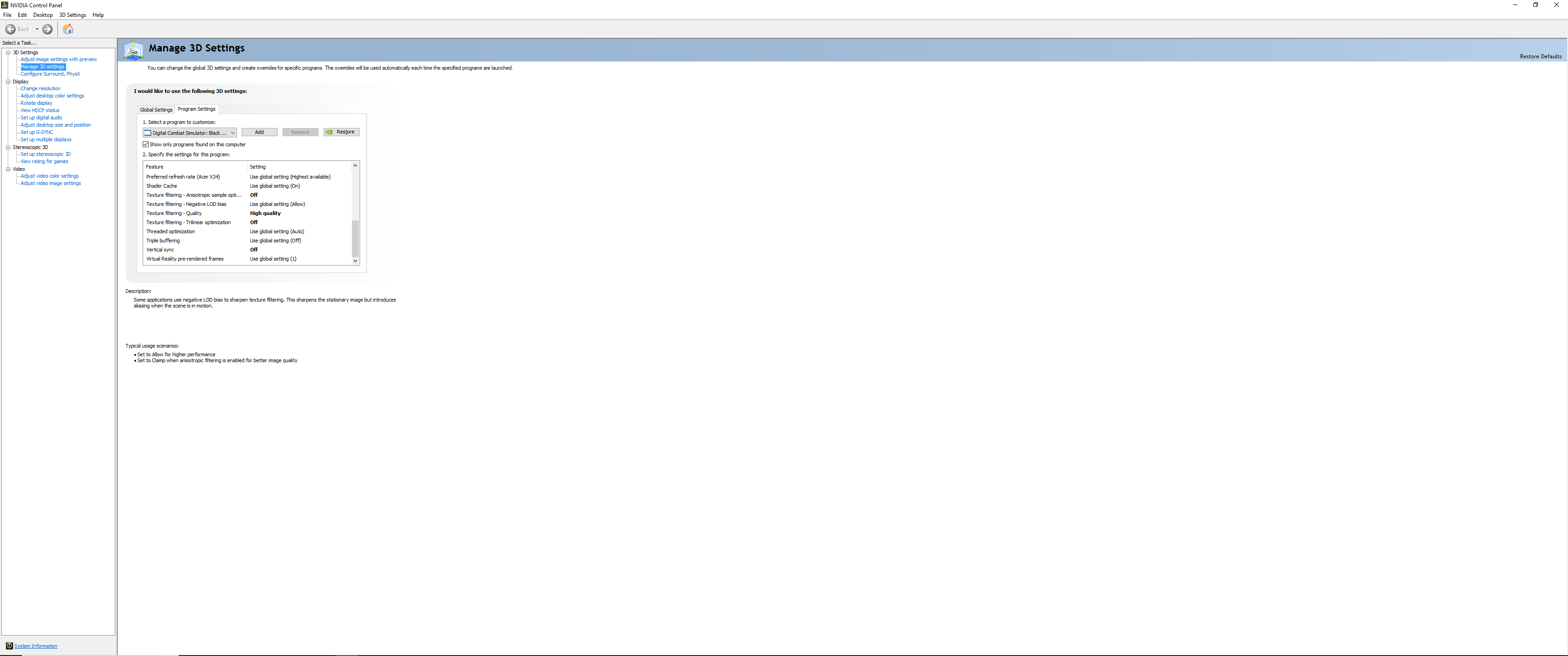Open the Edit menu
The image size is (1568, 656).
click(x=22, y=15)
